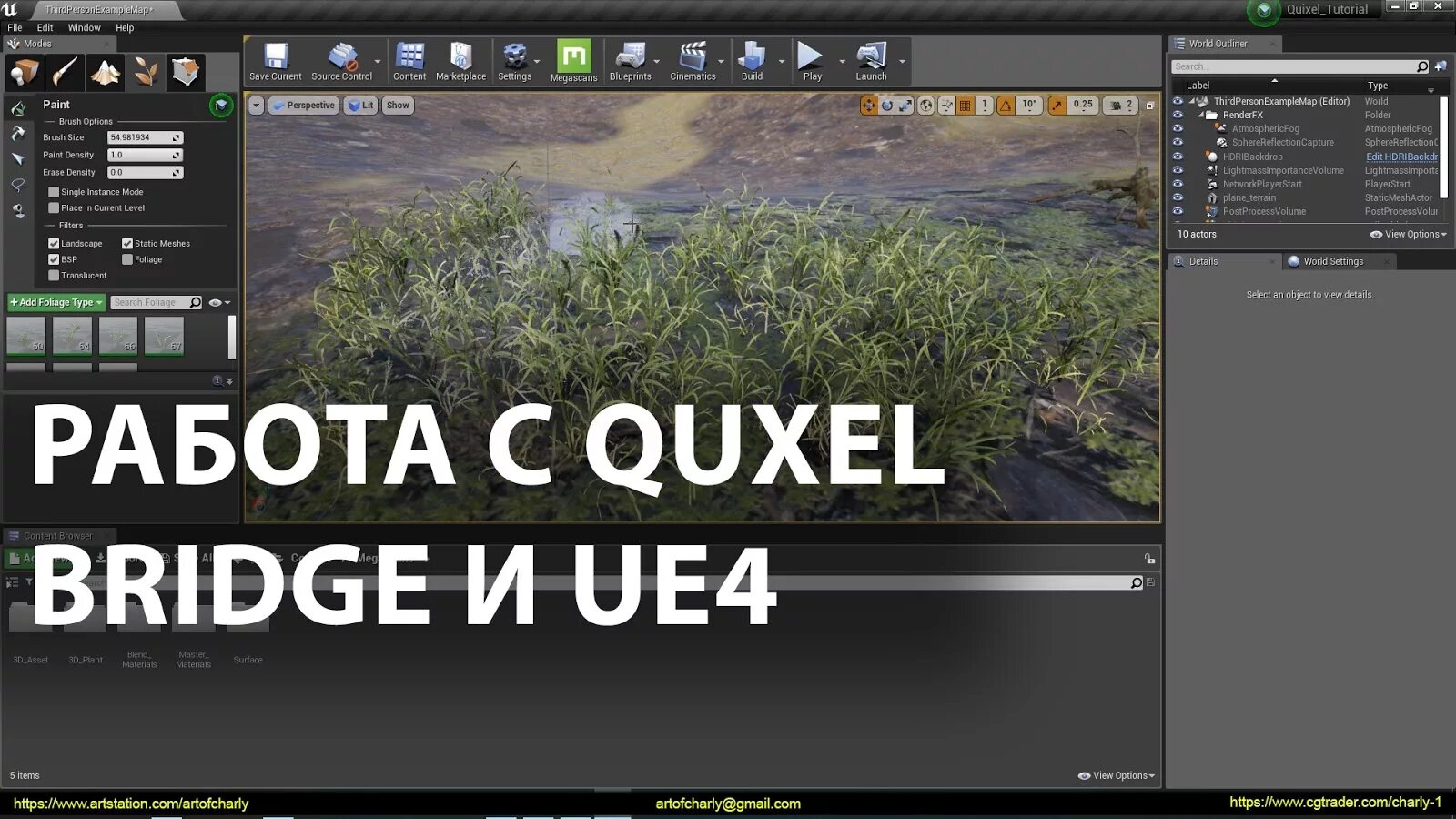
Task: Start Play in editor
Action: coord(812,62)
